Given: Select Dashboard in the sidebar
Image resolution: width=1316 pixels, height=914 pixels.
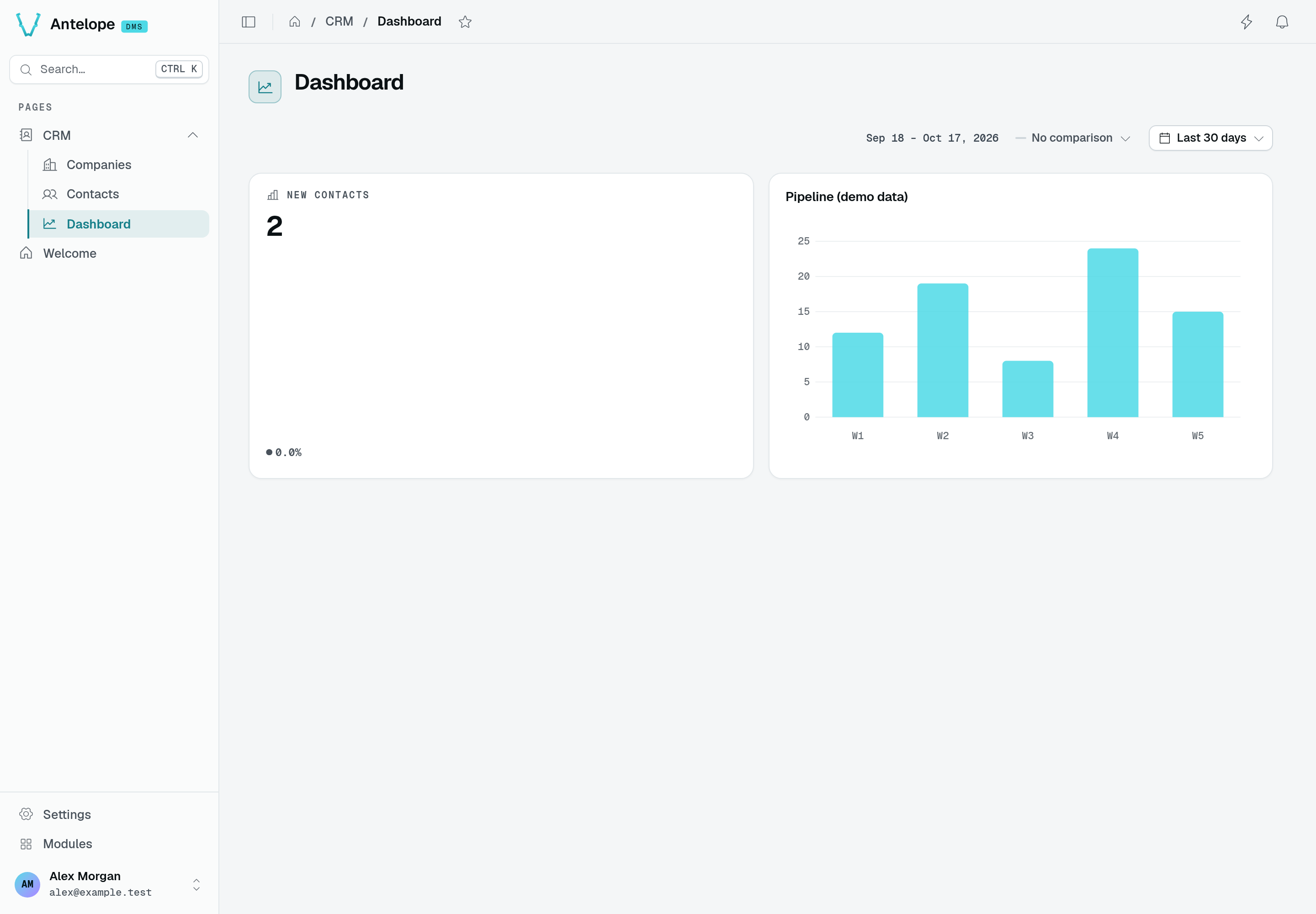Looking at the screenshot, I should click(118, 224).
